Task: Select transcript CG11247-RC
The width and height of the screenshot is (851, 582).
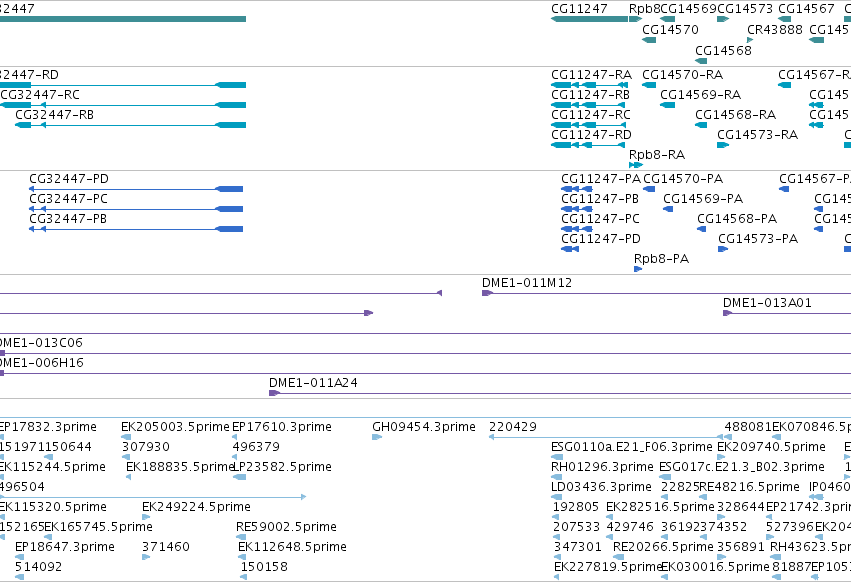Action: click(591, 115)
